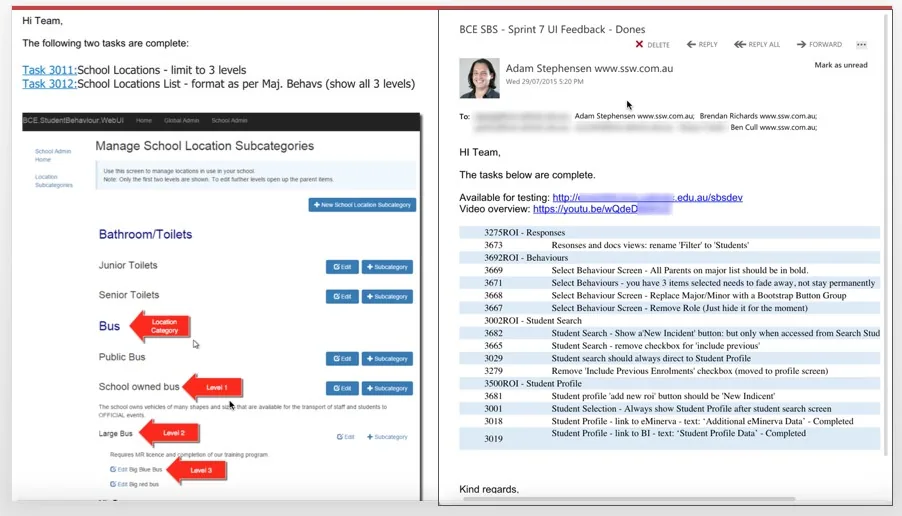This screenshot has width=902, height=516.
Task: Open School Admin in navbar
Action: click(x=229, y=121)
